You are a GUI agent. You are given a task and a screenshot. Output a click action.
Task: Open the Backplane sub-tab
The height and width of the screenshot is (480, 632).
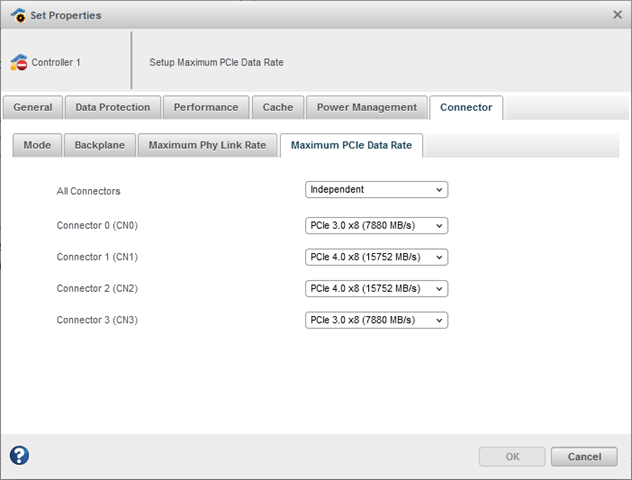tap(100, 145)
